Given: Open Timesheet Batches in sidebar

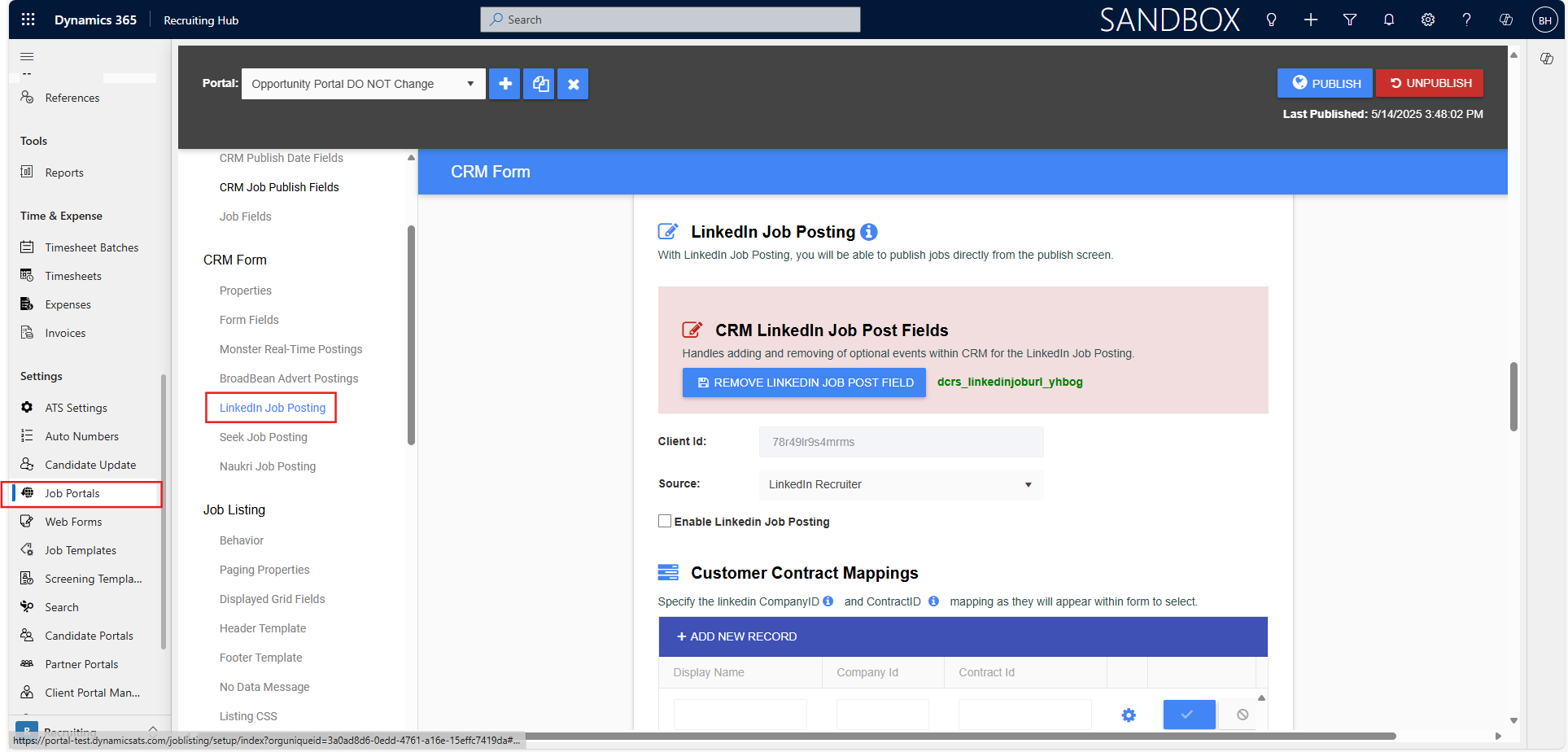Looking at the screenshot, I should [x=92, y=247].
